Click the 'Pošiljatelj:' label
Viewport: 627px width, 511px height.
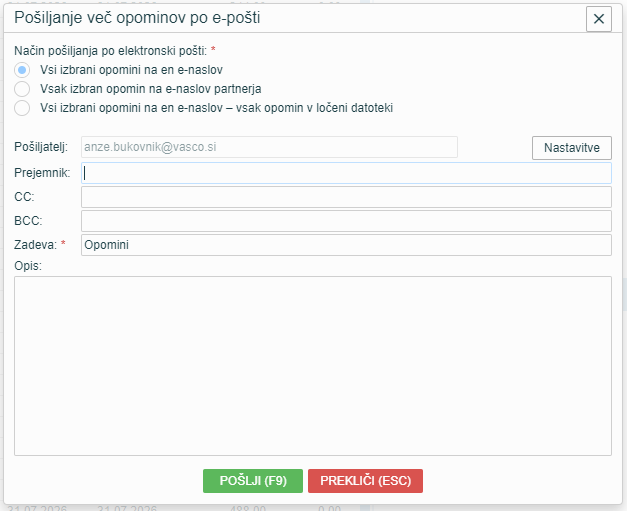41,147
